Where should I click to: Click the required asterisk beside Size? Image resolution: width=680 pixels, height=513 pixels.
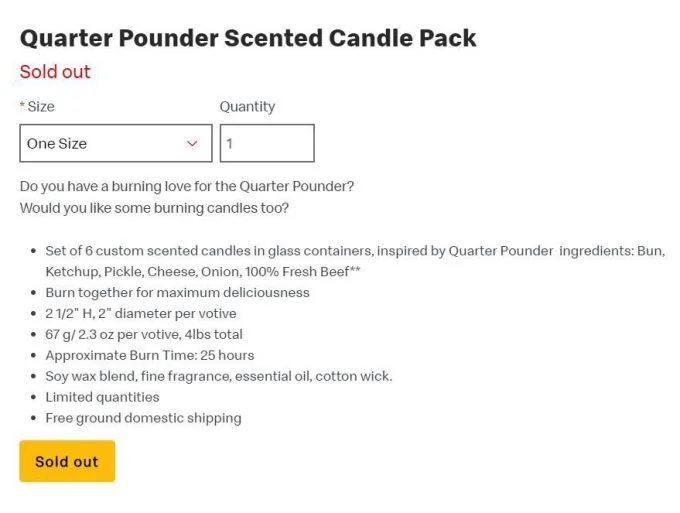pos(23,105)
